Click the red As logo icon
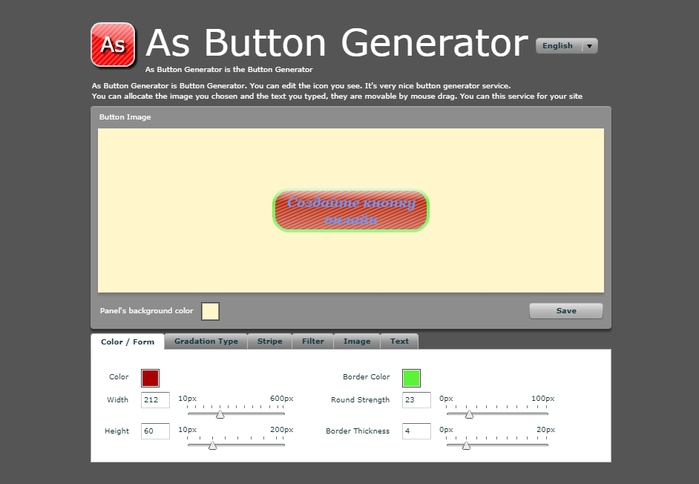This screenshot has width=699, height=484. [112, 45]
